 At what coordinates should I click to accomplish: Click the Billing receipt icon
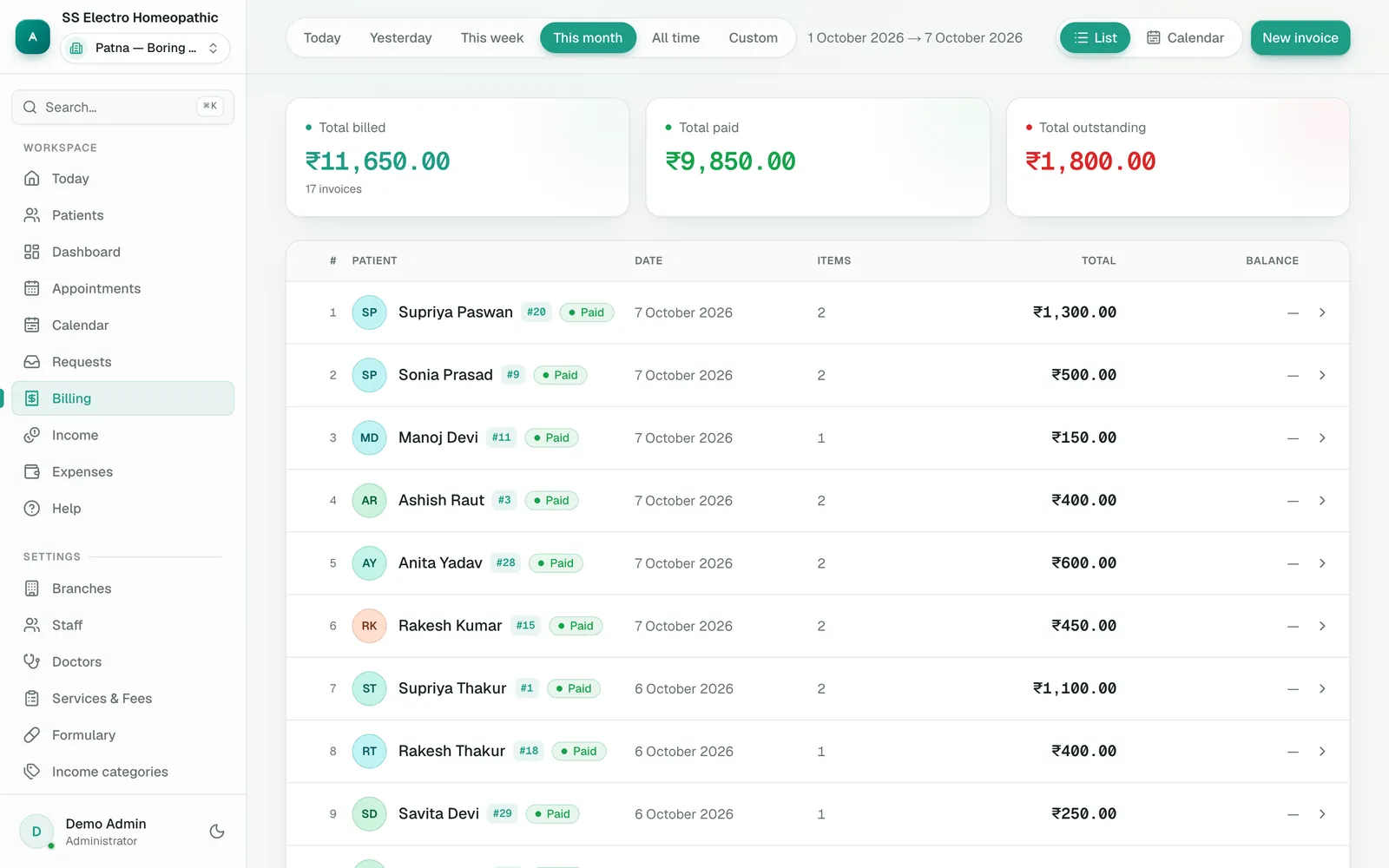pyautogui.click(x=32, y=398)
